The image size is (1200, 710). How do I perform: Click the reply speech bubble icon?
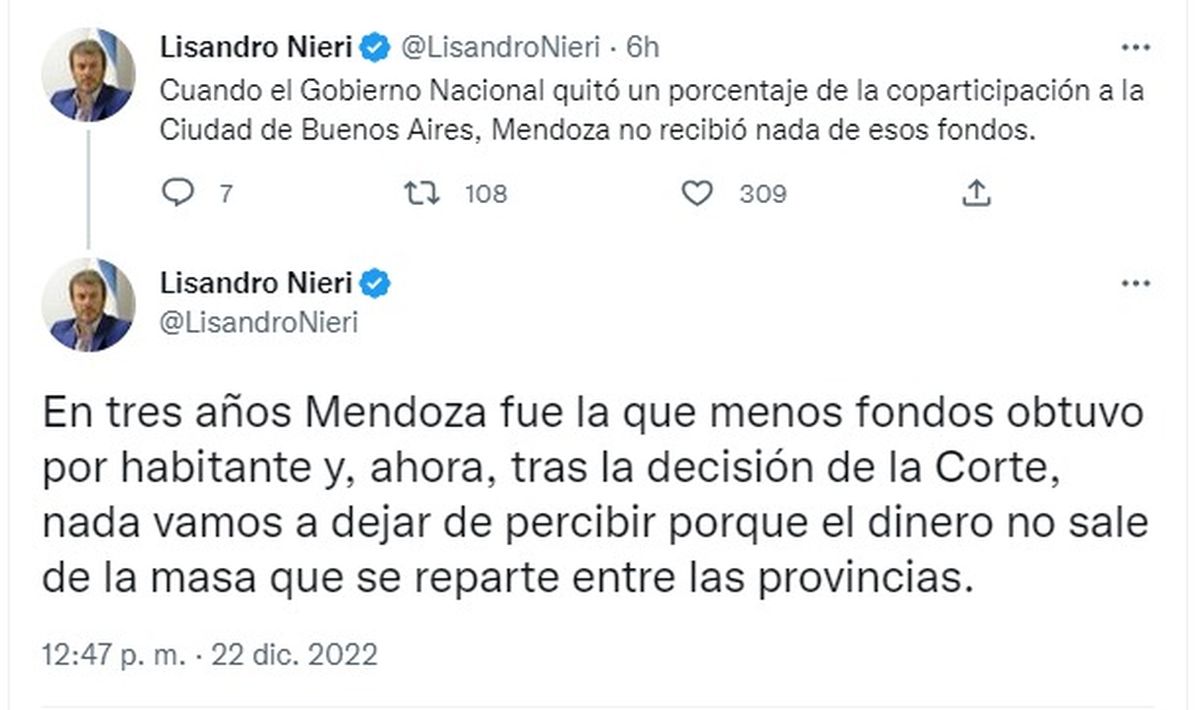176,194
